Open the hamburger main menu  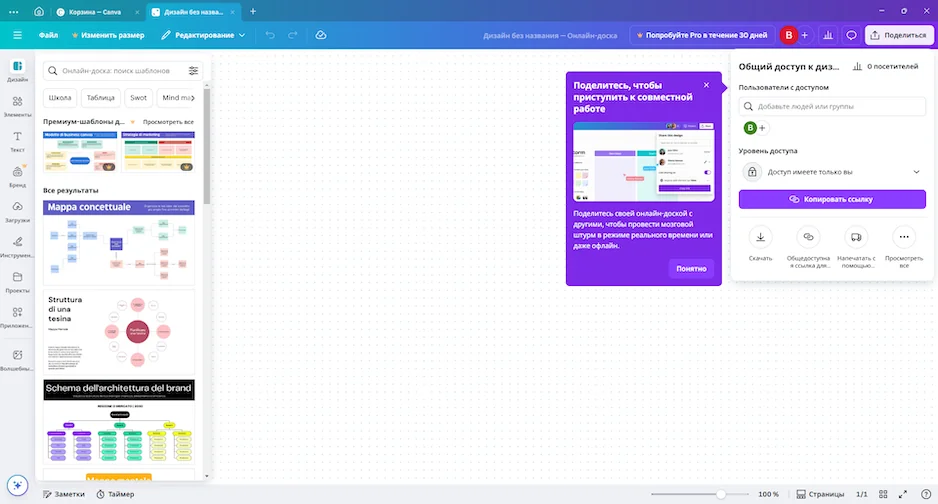(17, 35)
